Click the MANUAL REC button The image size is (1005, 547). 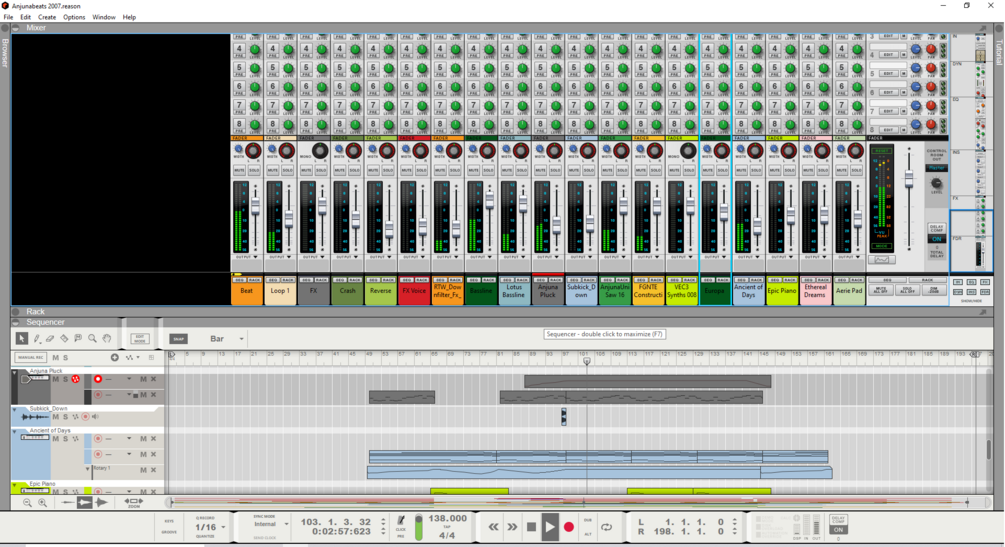coord(30,357)
